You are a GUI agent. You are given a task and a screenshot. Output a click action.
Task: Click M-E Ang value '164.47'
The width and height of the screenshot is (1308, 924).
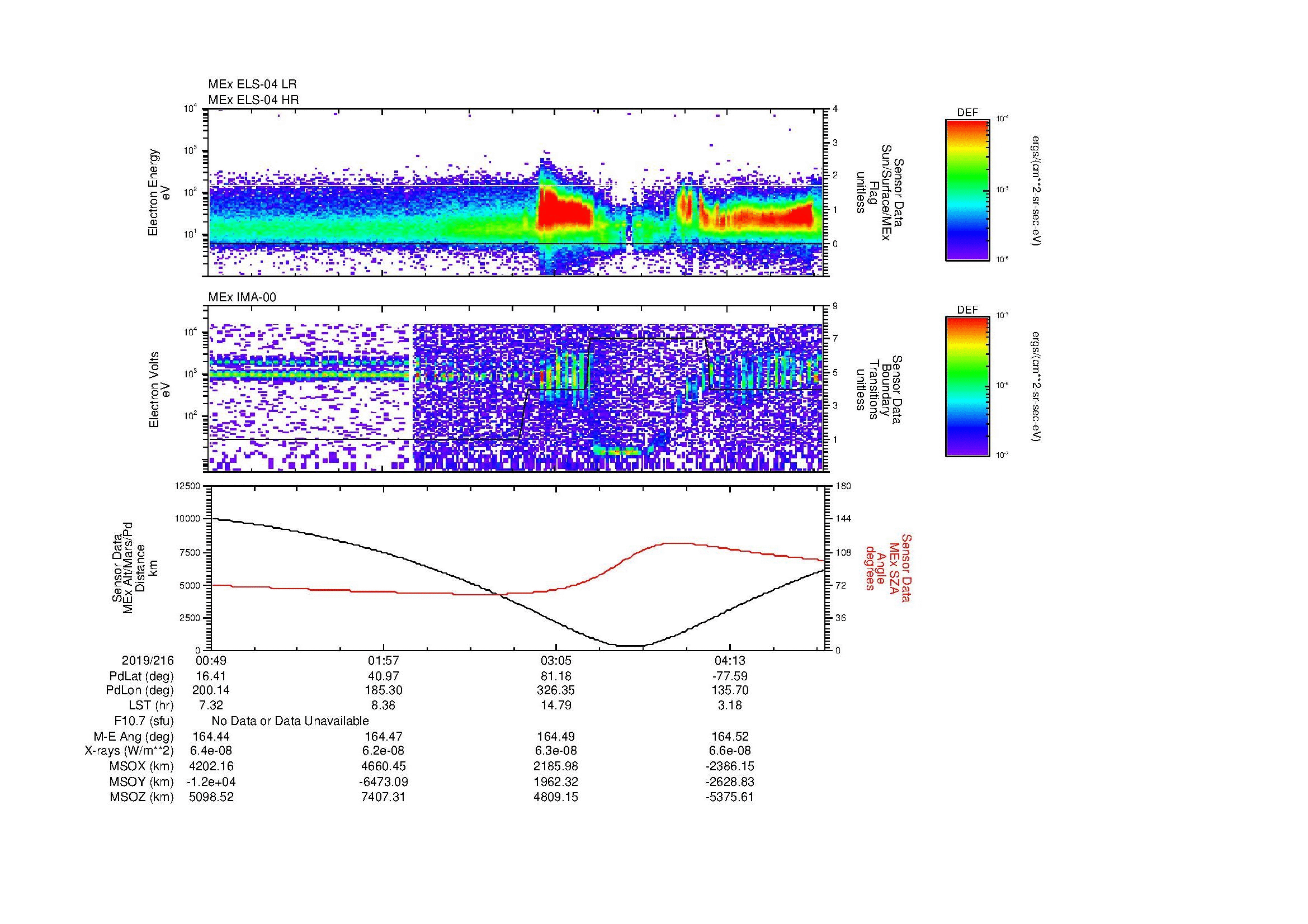pyautogui.click(x=384, y=737)
